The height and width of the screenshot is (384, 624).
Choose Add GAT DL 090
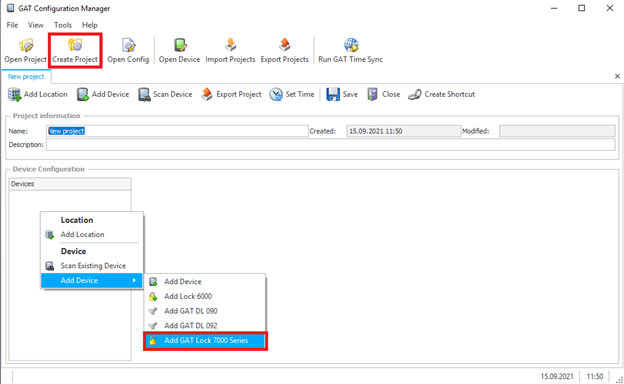[x=205, y=311]
